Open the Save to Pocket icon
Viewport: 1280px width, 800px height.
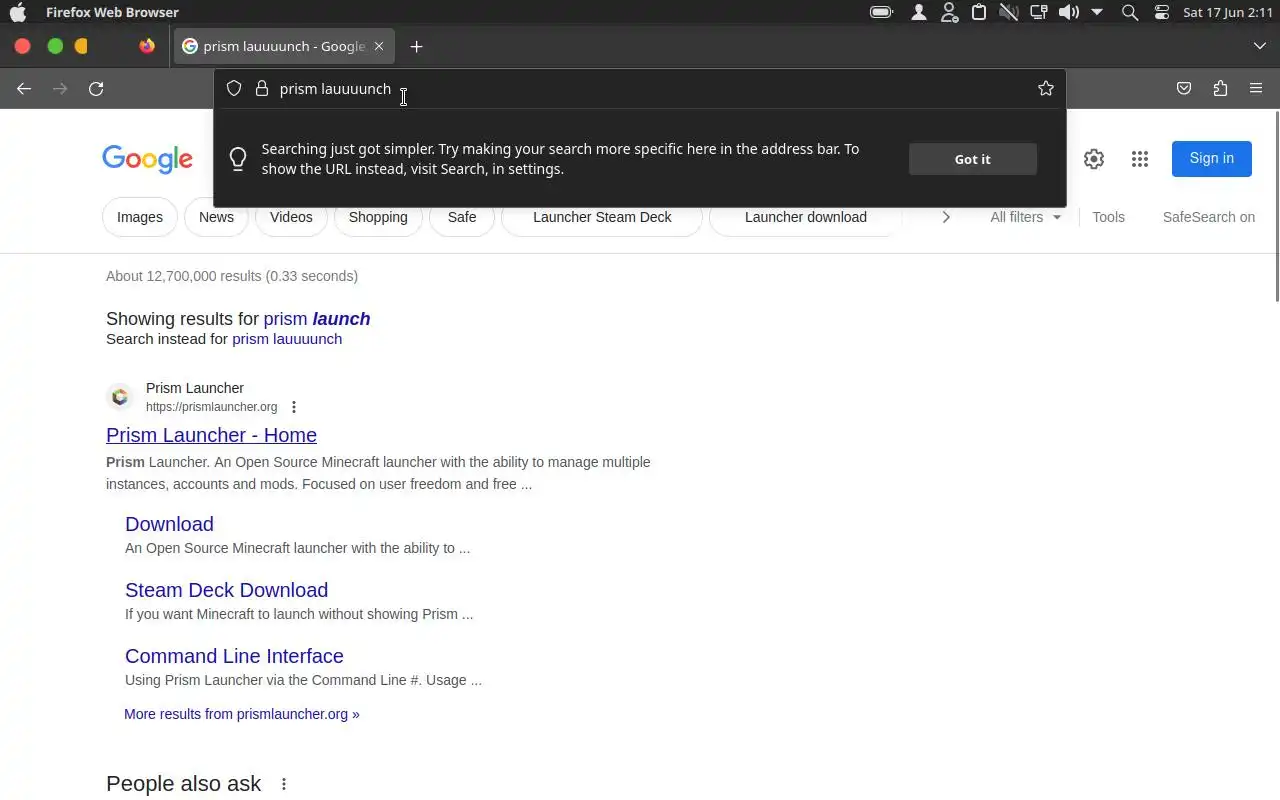[x=1184, y=89]
